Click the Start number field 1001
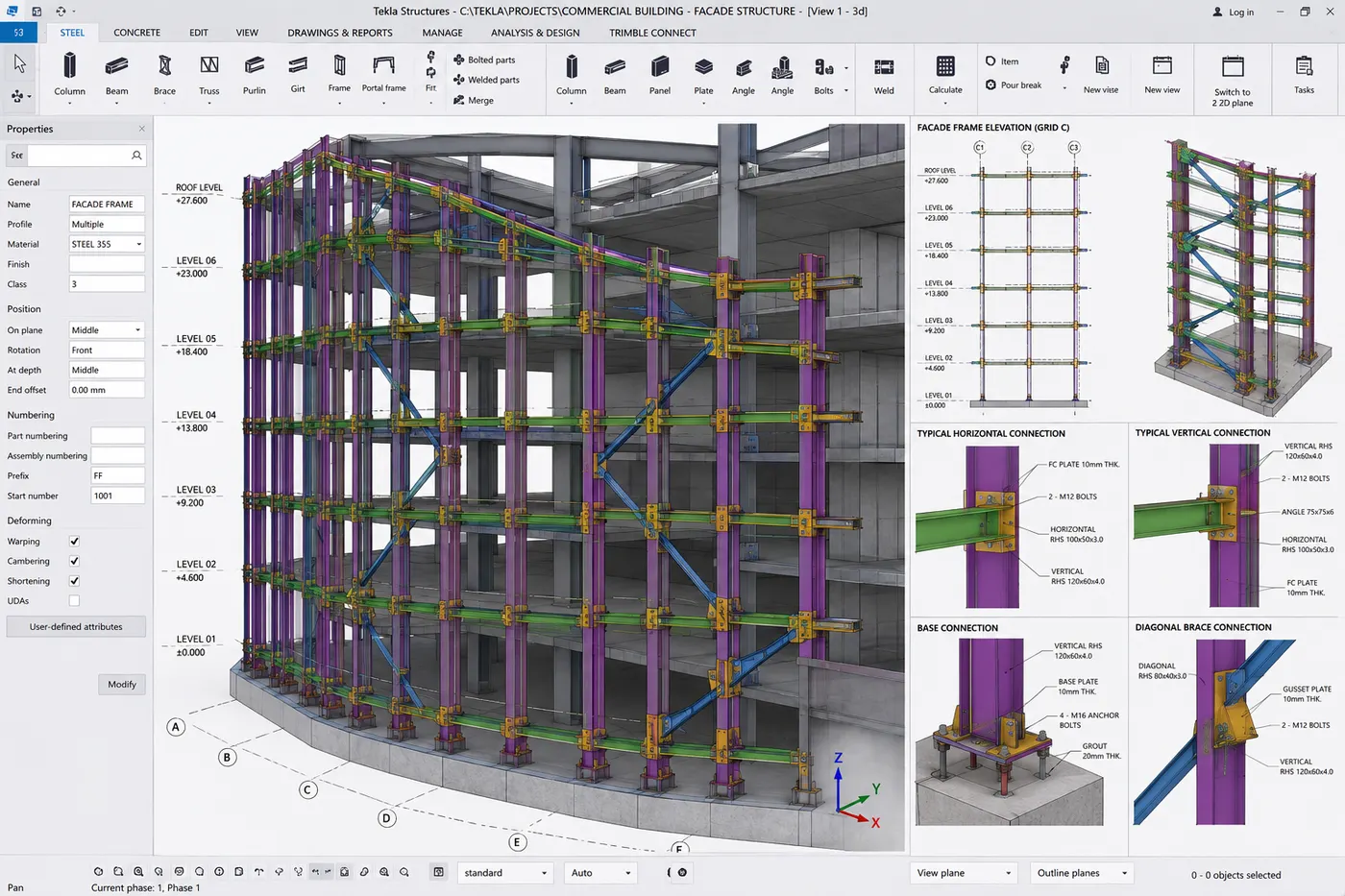 [118, 496]
